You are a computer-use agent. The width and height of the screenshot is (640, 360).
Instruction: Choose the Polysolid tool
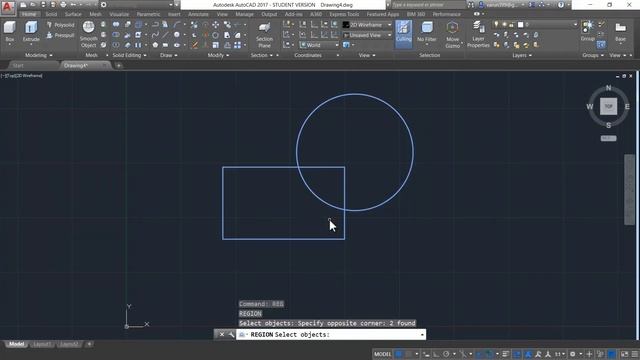point(60,25)
